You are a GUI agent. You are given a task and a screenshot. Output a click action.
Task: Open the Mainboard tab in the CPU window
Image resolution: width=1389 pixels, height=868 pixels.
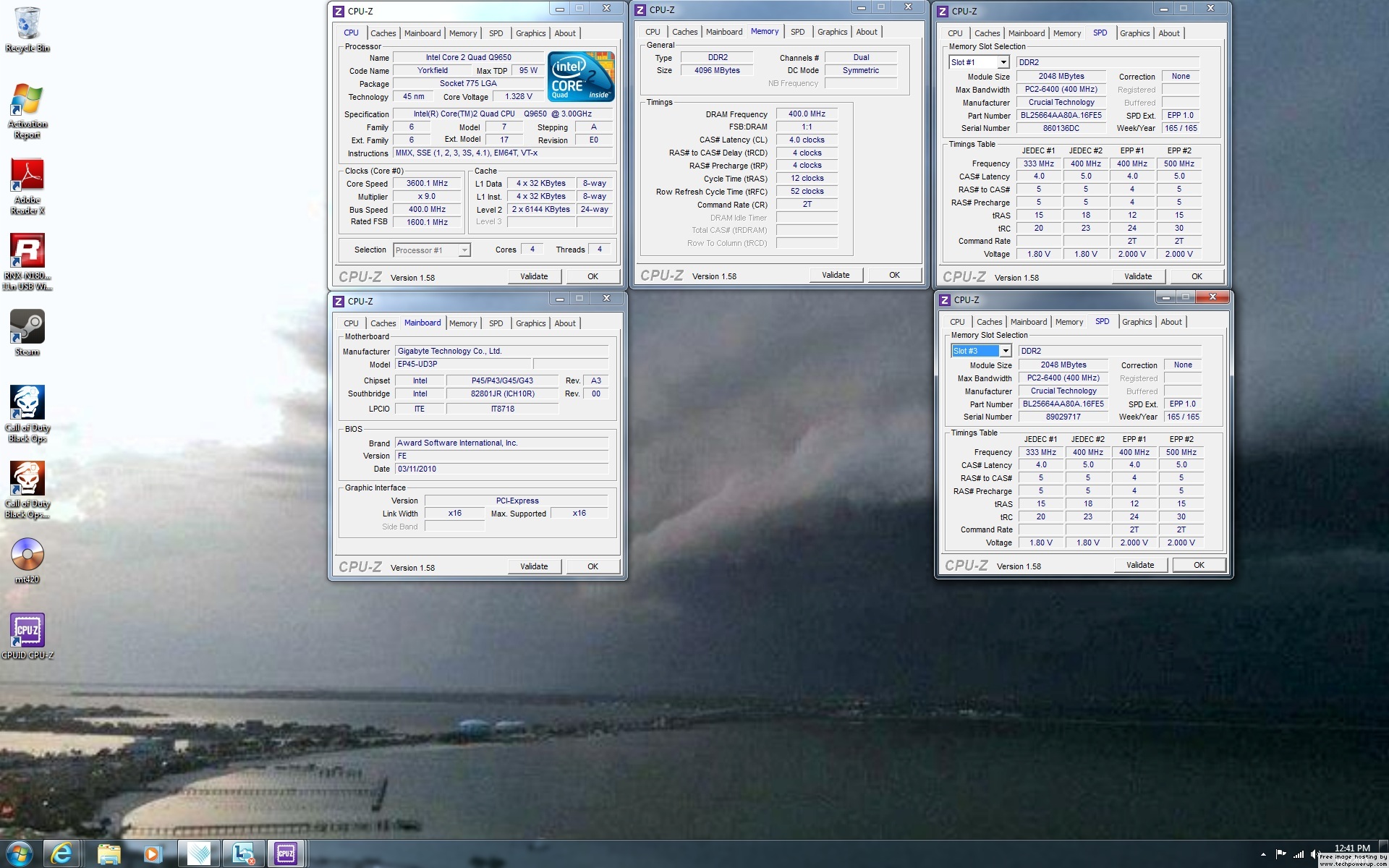point(422,33)
